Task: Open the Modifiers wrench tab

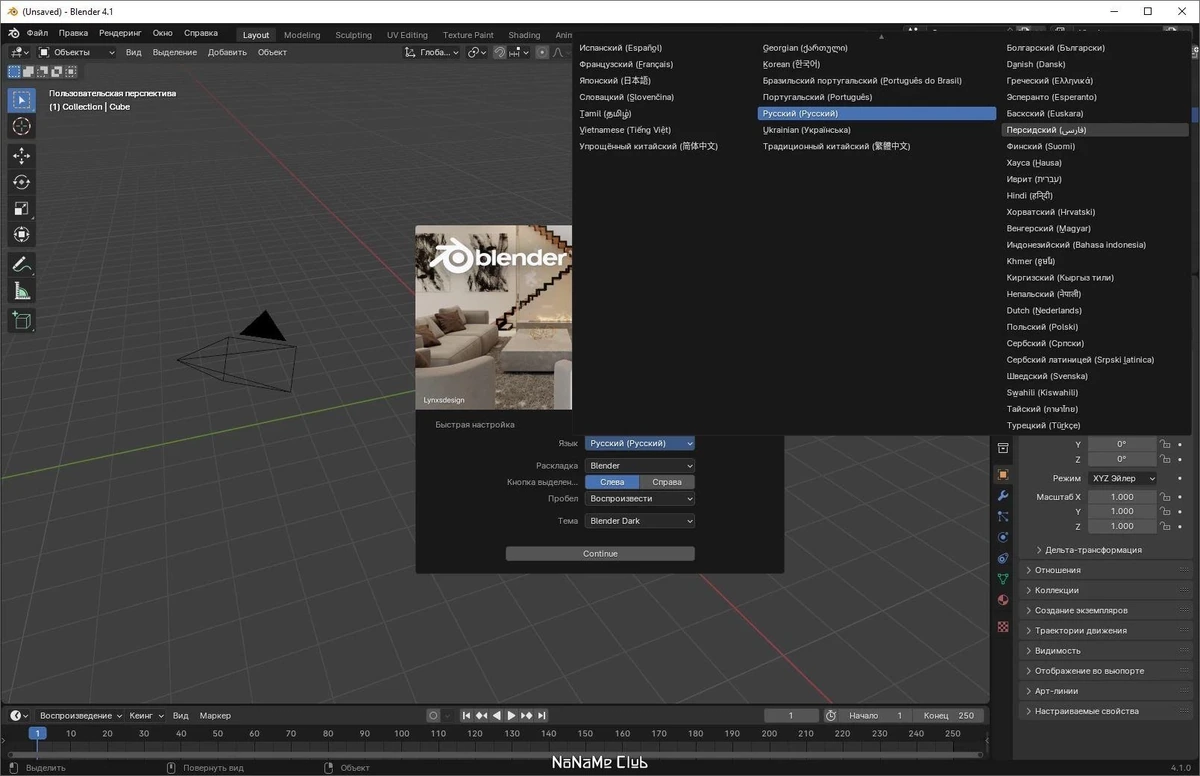Action: tap(1003, 496)
